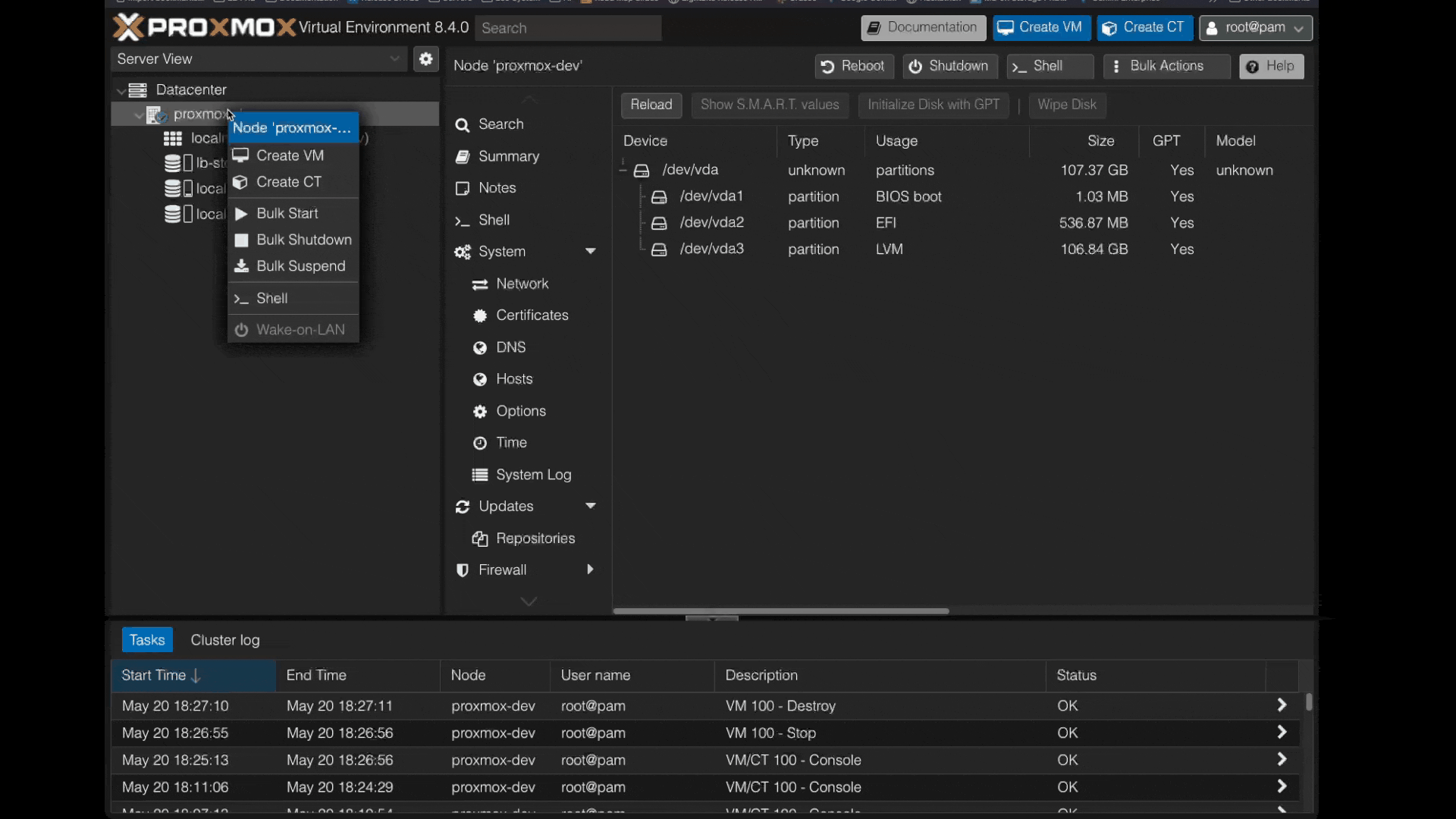The width and height of the screenshot is (1456, 819).
Task: Click the proxmox node icon in tree
Action: [x=156, y=115]
